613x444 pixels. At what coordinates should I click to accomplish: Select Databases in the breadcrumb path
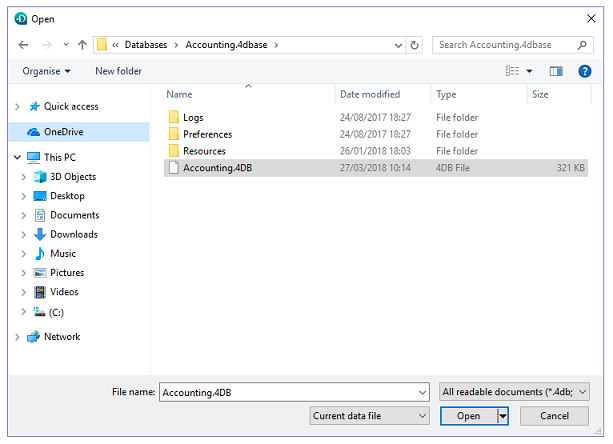click(x=146, y=45)
